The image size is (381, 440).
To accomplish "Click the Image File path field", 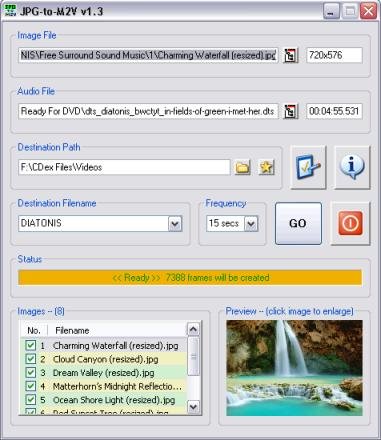I will pos(148,55).
